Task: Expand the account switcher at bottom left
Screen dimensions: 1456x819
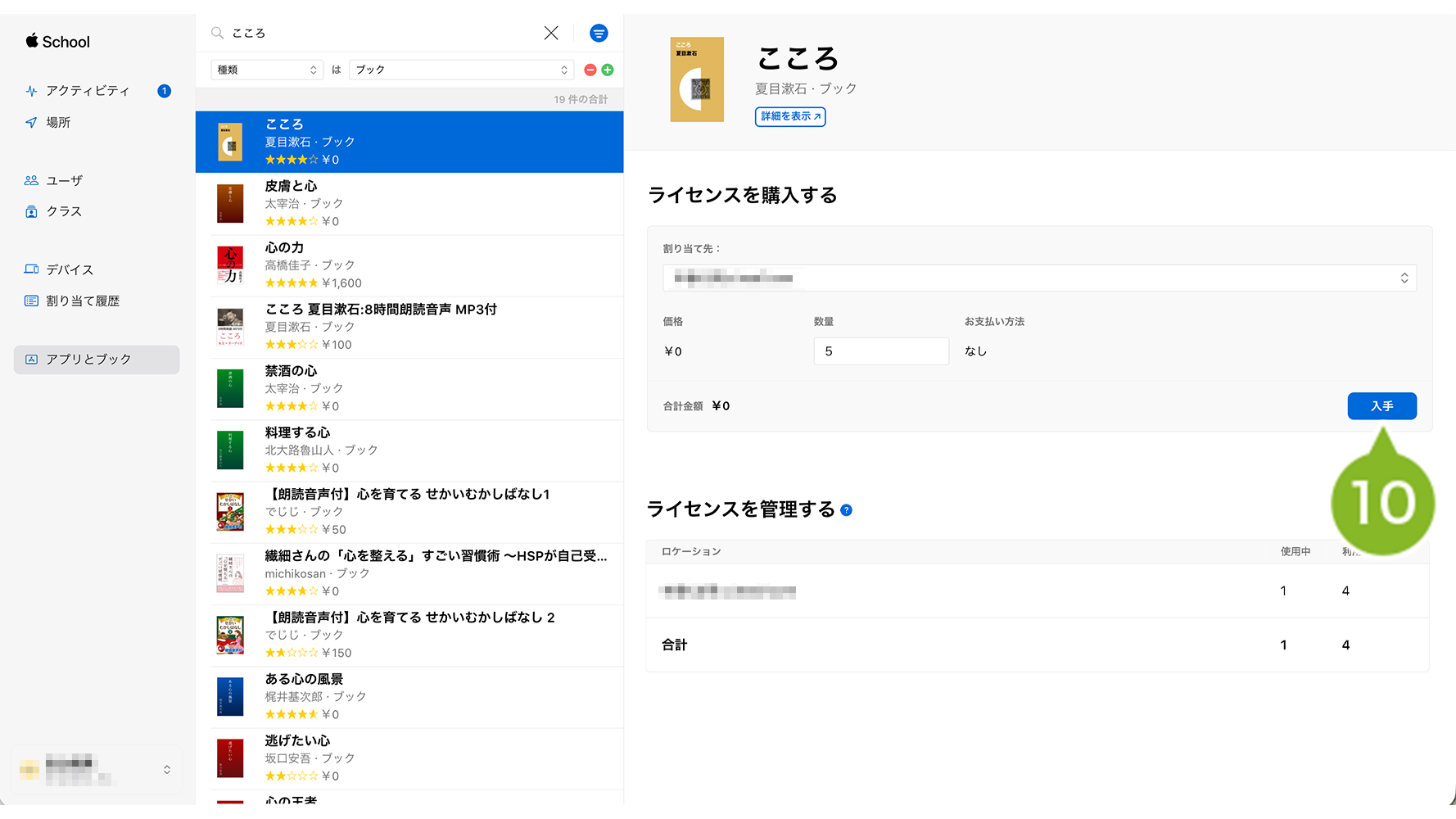Action: [167, 769]
